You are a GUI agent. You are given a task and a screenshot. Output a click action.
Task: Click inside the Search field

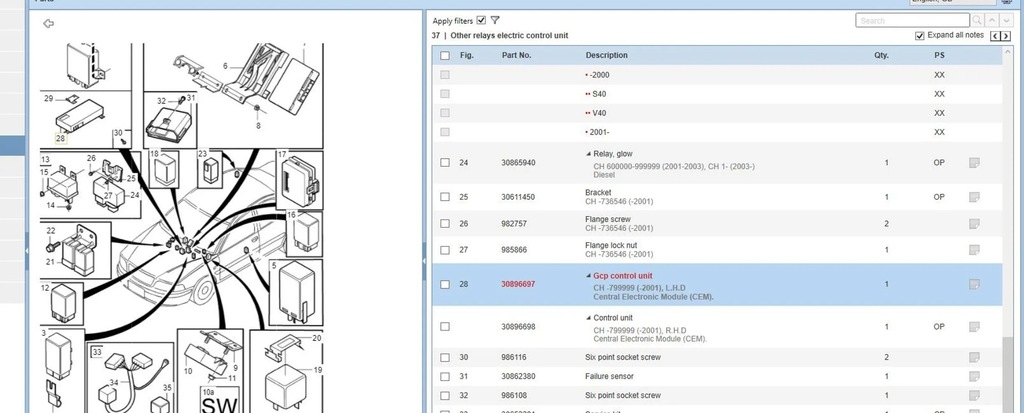tap(913, 20)
